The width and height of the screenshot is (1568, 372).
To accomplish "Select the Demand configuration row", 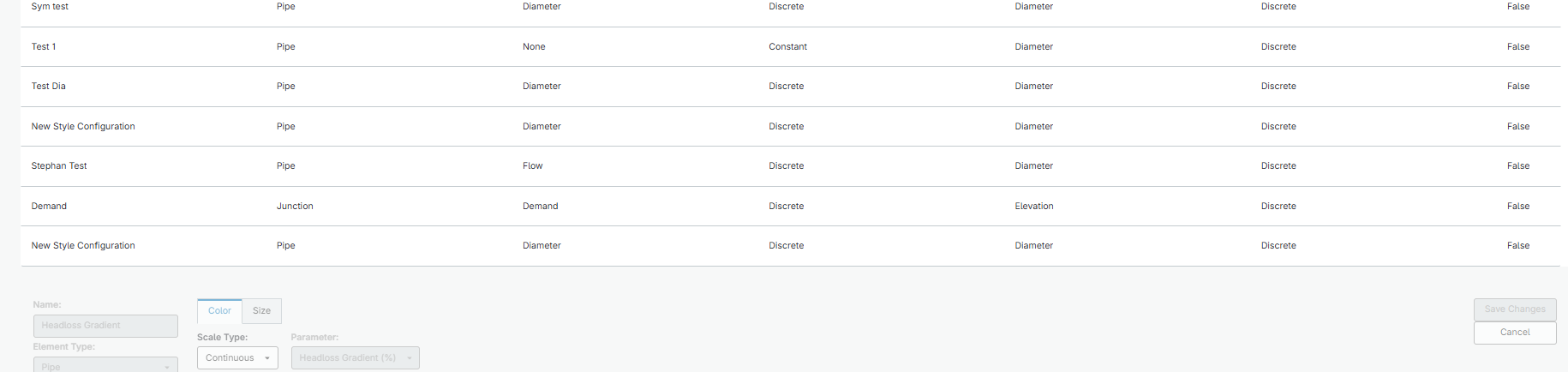I will pyautogui.click(x=49, y=207).
